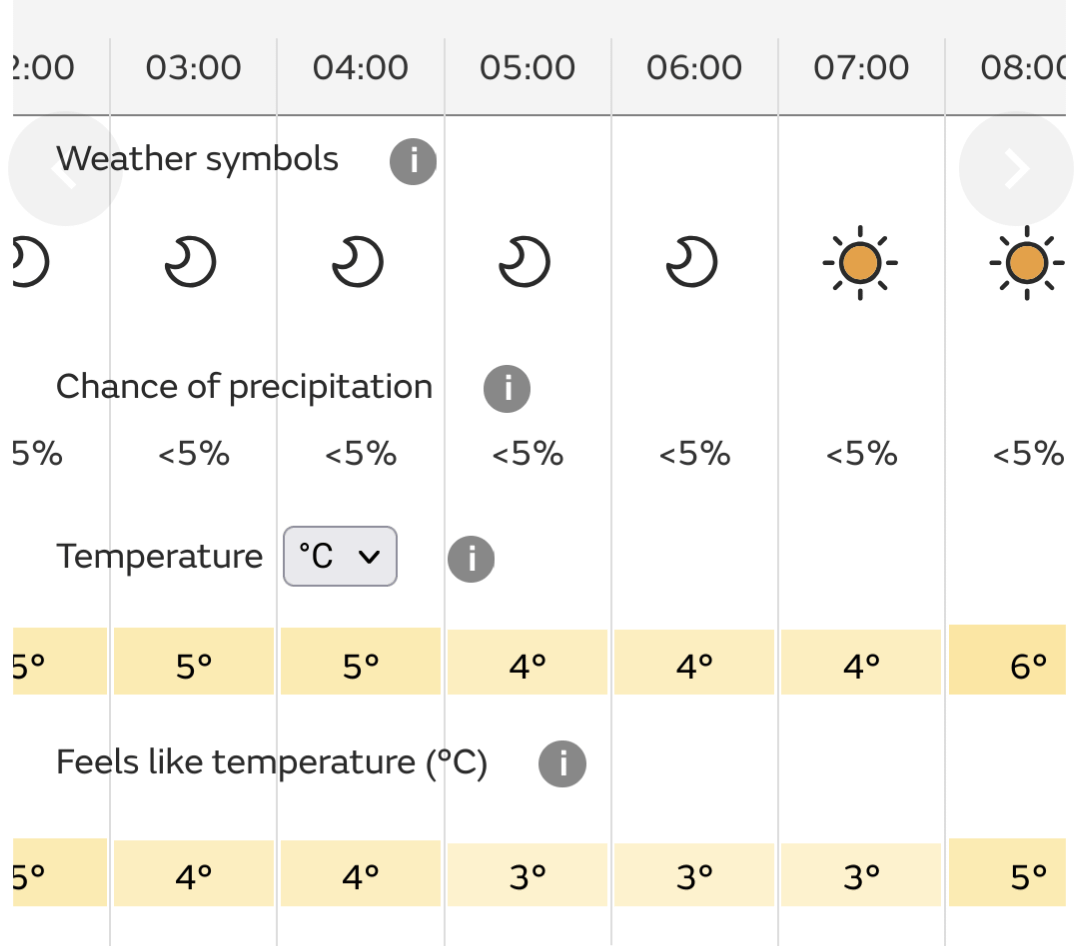This screenshot has height=946, width=1079.
Task: Go to previous hours with left arrow
Action: coord(65,169)
